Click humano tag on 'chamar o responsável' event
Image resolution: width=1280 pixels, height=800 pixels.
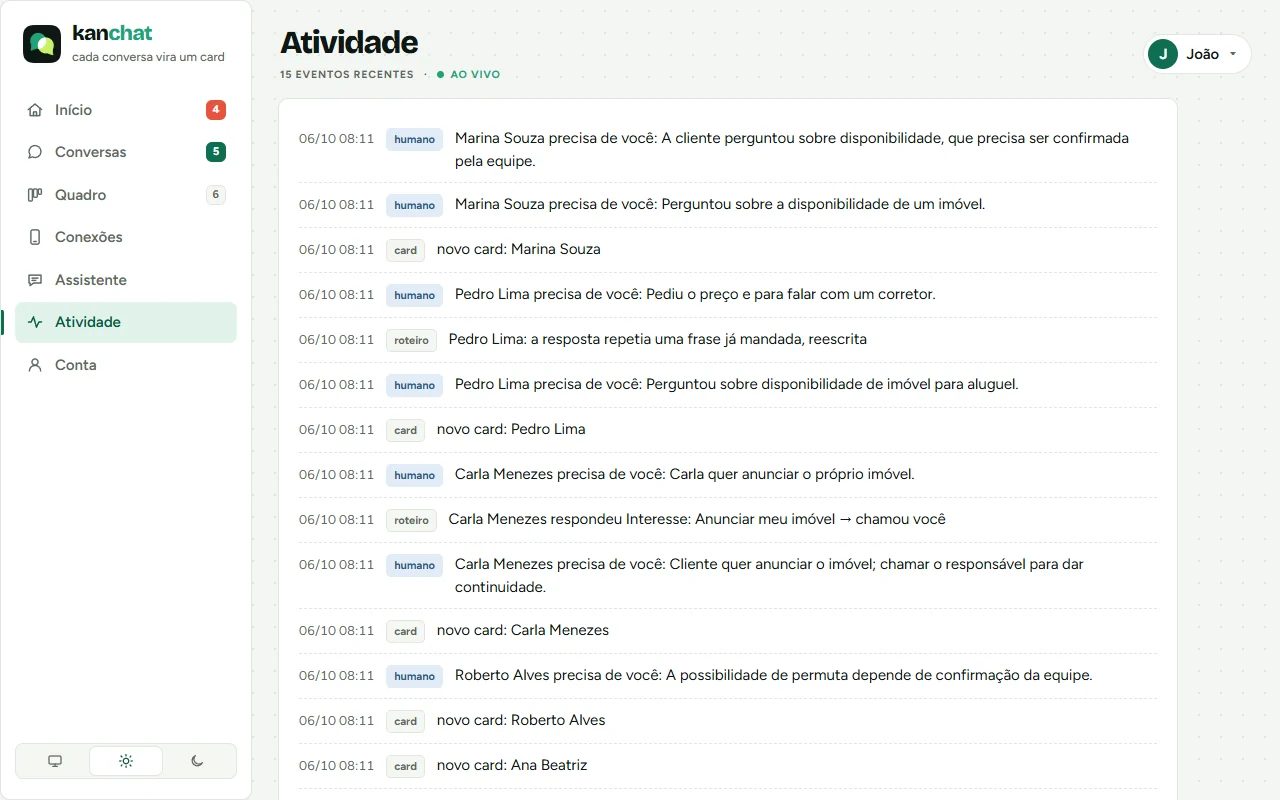(414, 565)
